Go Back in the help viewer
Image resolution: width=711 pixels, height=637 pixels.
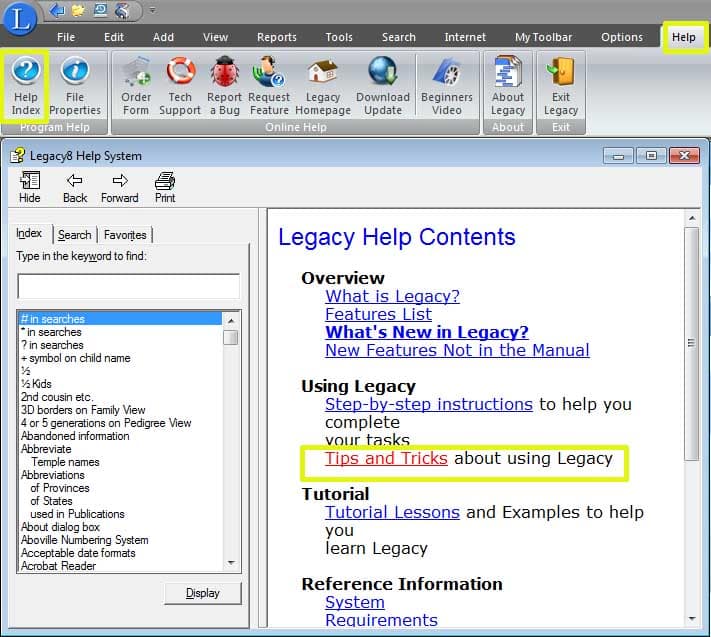click(x=75, y=187)
